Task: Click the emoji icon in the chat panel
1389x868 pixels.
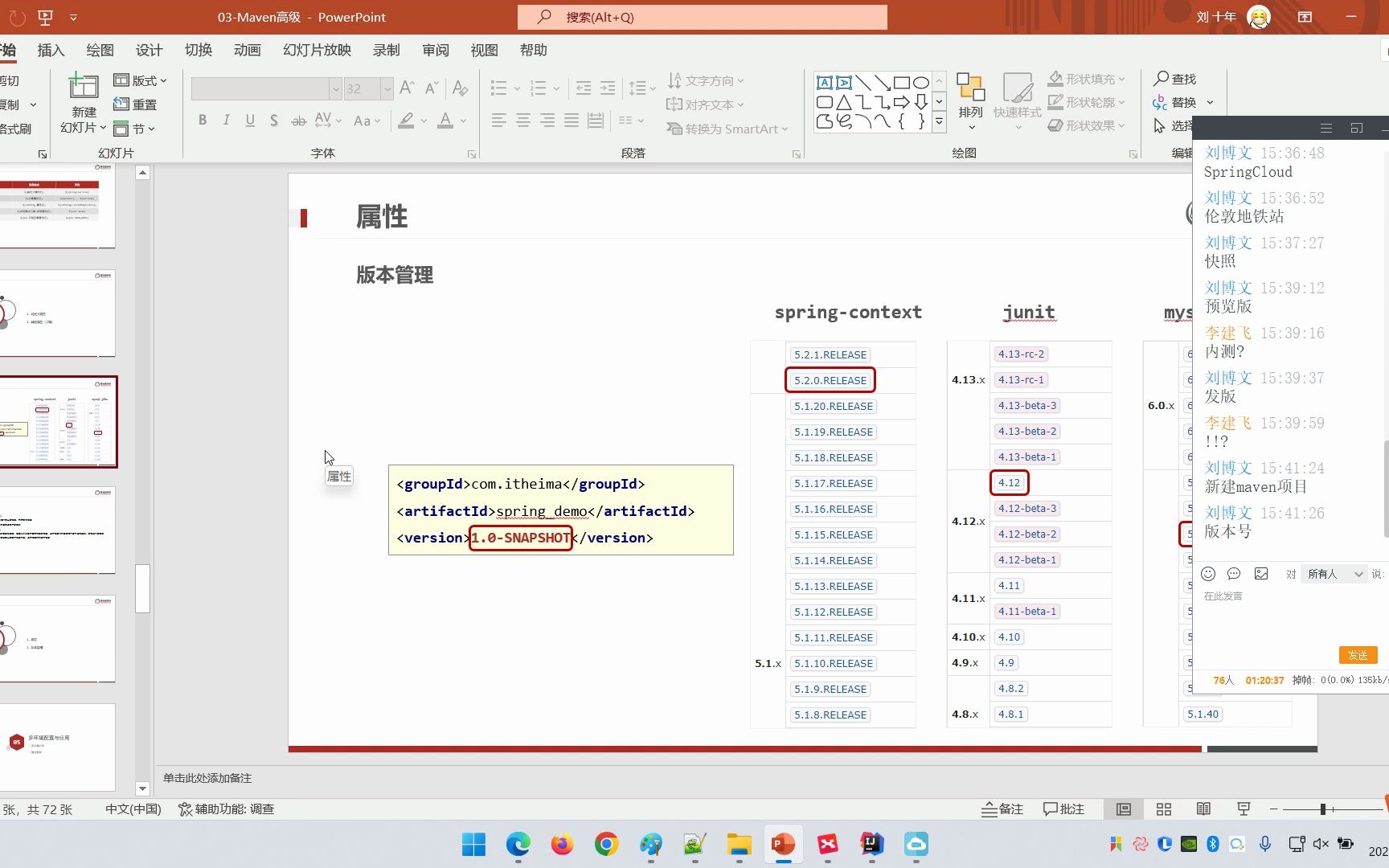Action: coord(1207,573)
